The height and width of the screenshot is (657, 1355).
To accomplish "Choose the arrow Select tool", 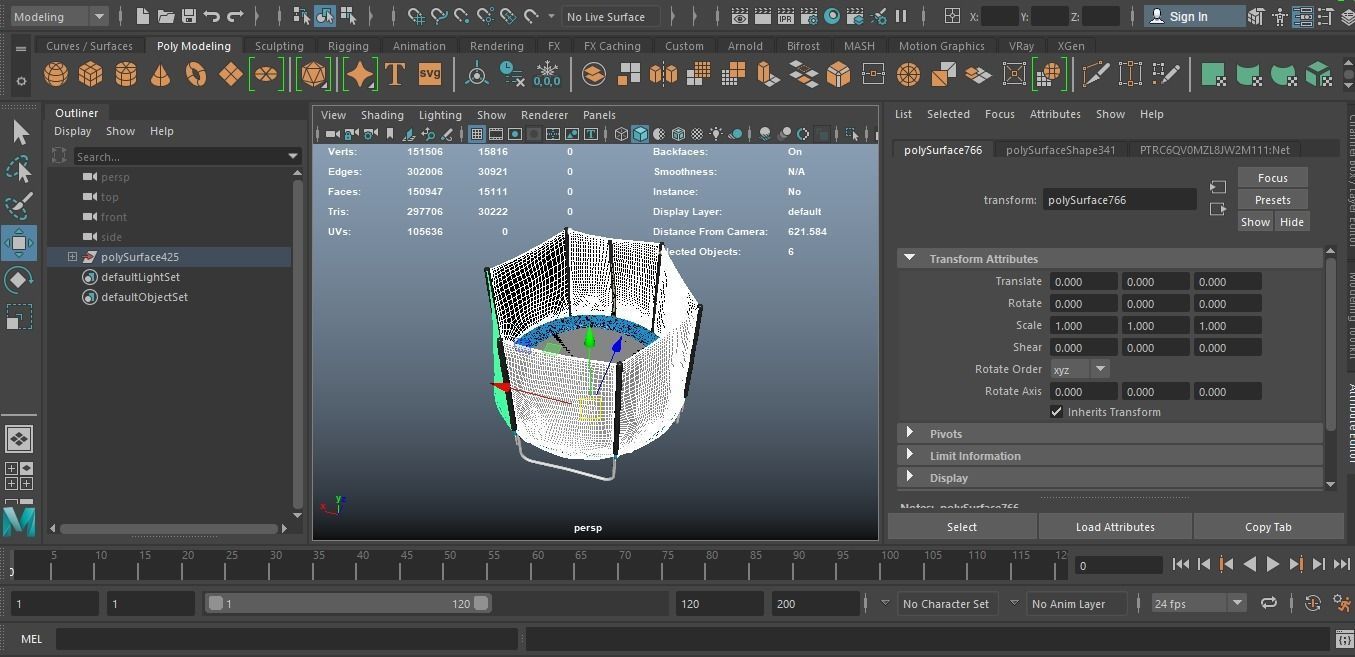I will point(19,133).
